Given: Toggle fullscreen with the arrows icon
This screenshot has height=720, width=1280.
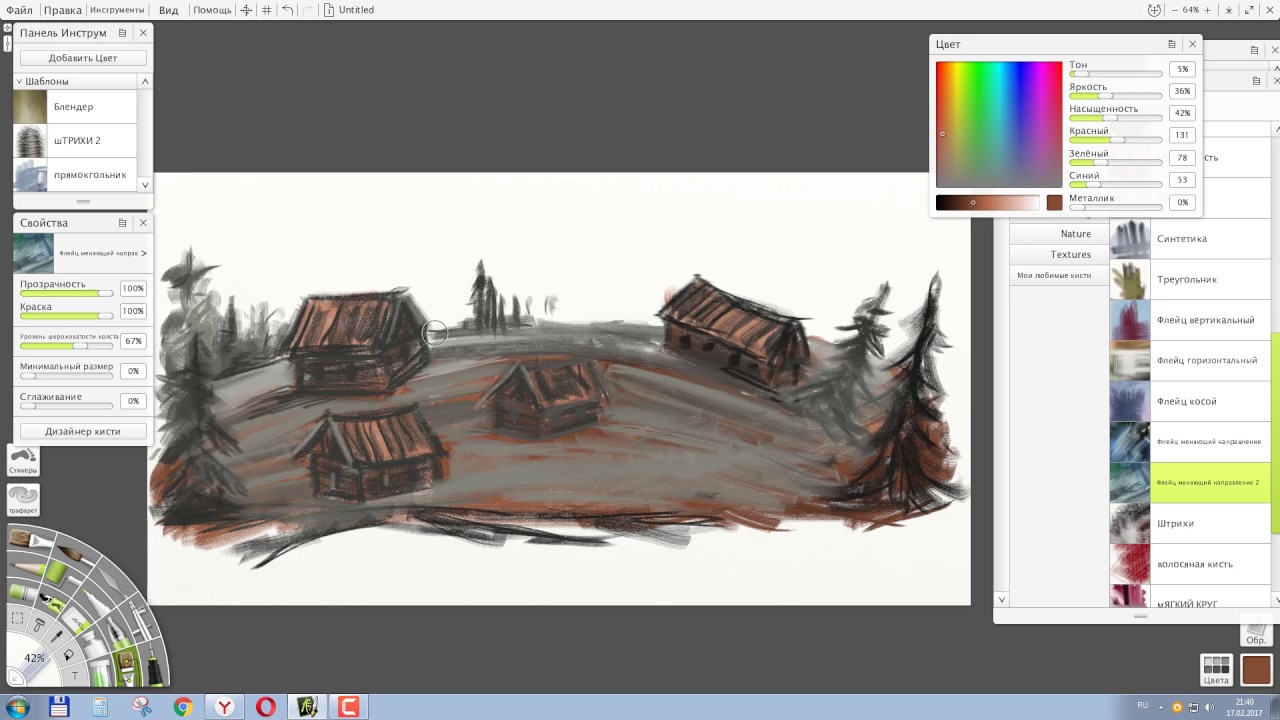Looking at the screenshot, I should (x=1249, y=10).
